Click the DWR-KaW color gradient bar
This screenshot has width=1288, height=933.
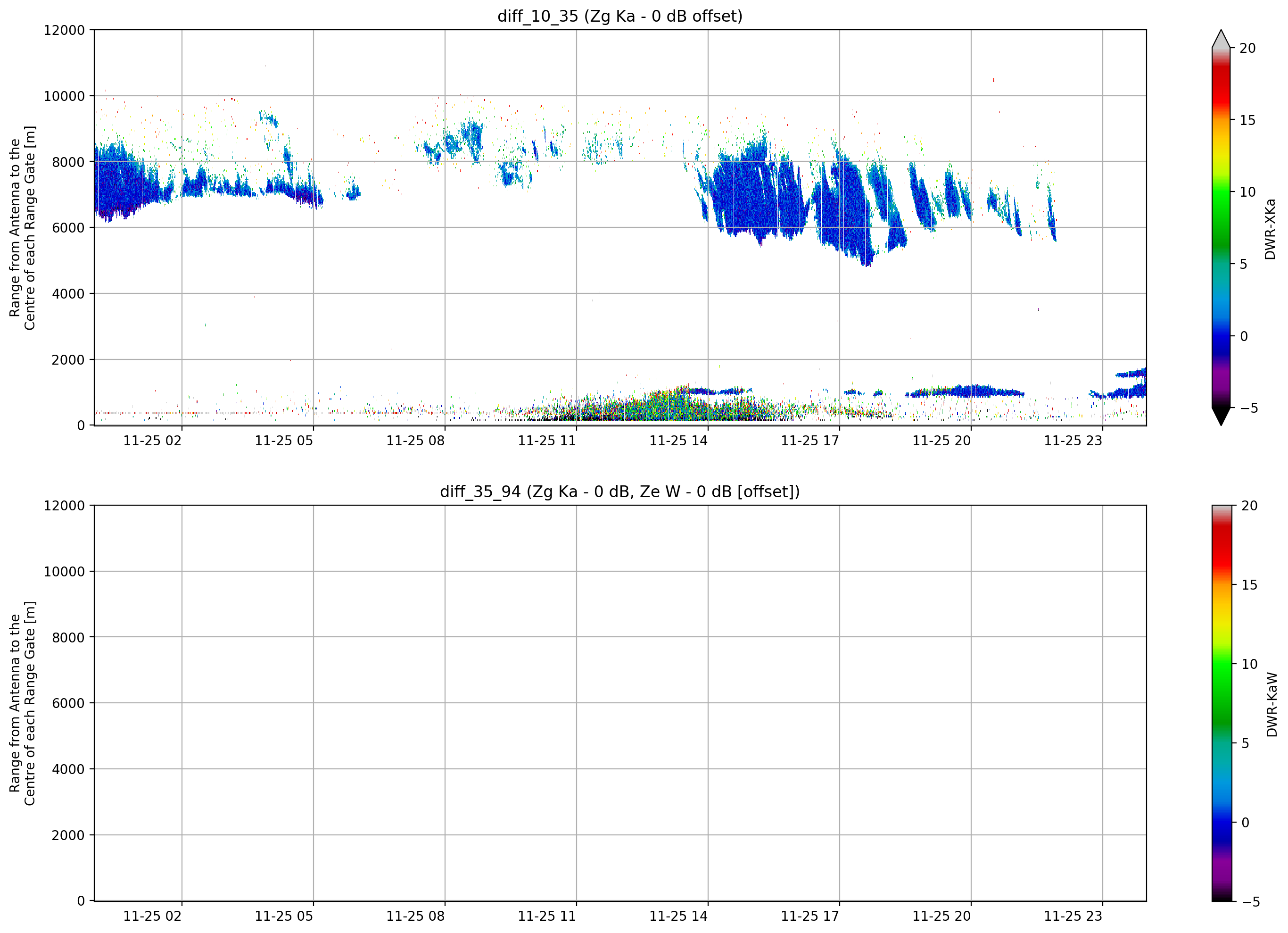pos(1222,703)
